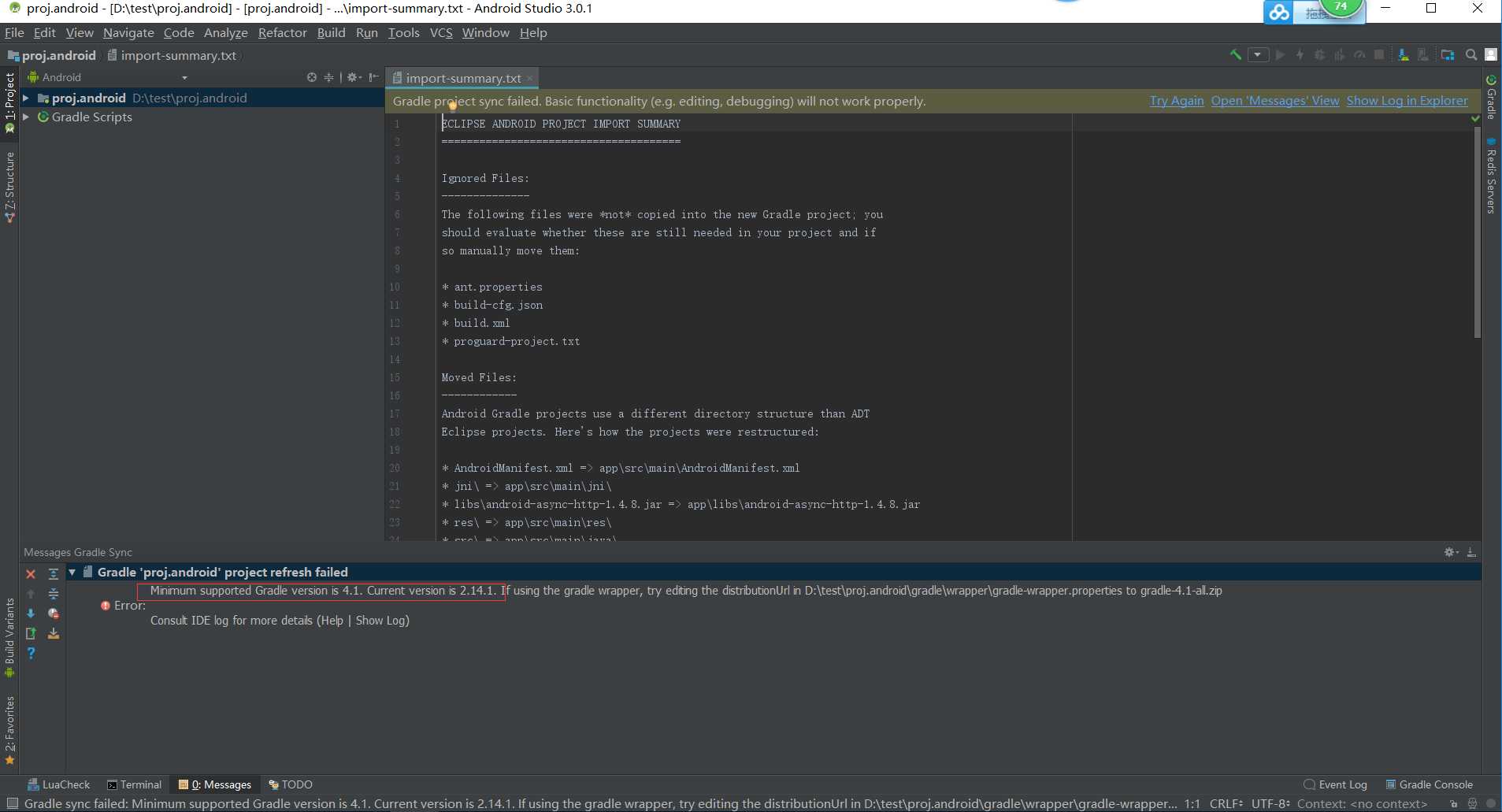Toggle the 0: Messages tool window
1502x812 pixels.
pos(215,784)
